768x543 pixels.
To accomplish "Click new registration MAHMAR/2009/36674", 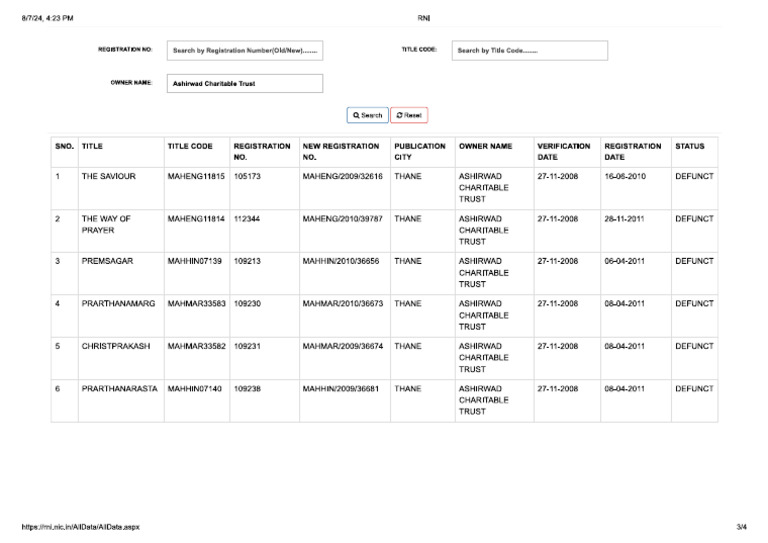I will point(343,346).
